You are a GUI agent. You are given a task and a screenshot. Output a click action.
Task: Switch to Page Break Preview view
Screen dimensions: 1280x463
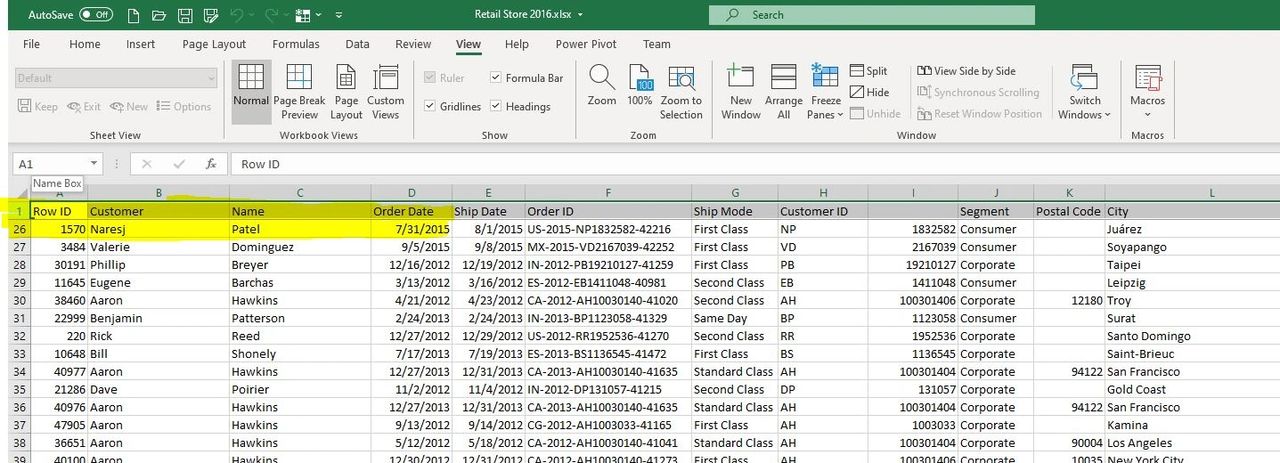[x=299, y=91]
